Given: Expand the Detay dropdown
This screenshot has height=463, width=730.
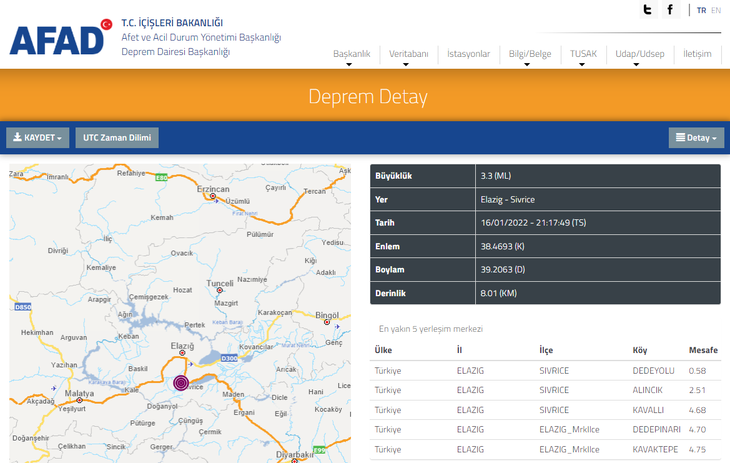Looking at the screenshot, I should (x=696, y=138).
